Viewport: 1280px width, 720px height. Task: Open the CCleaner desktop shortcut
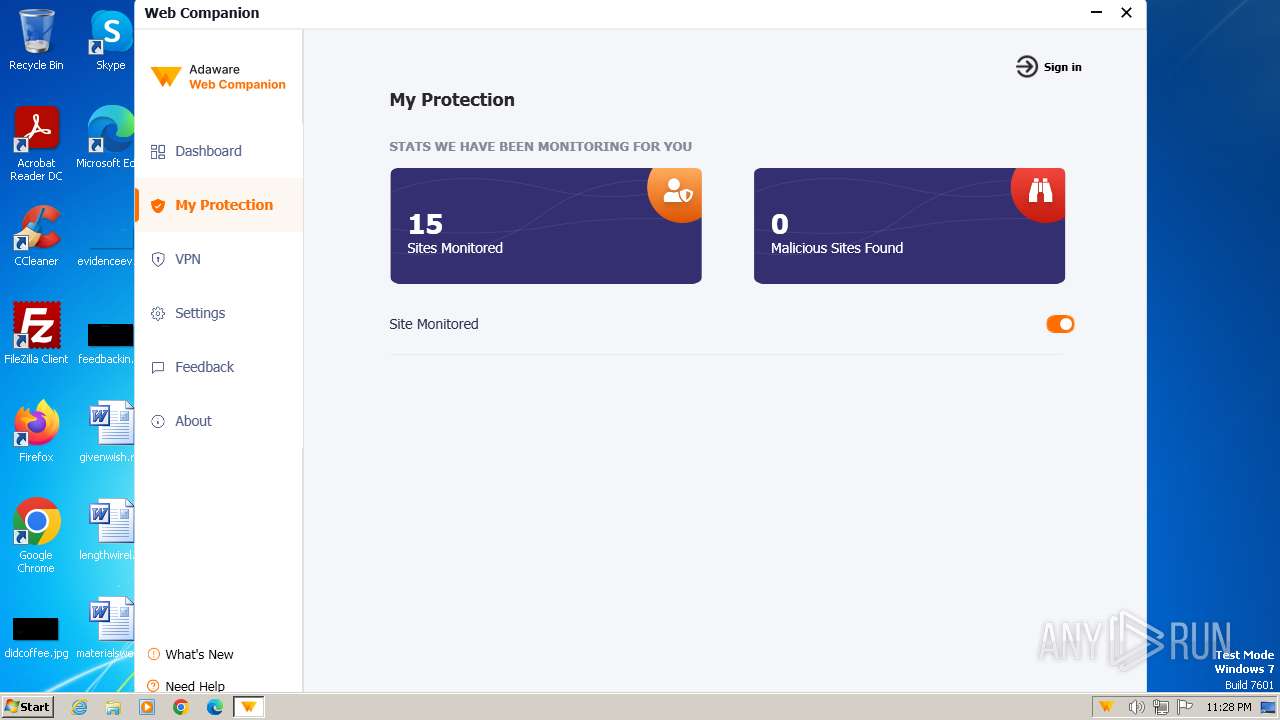[x=36, y=236]
